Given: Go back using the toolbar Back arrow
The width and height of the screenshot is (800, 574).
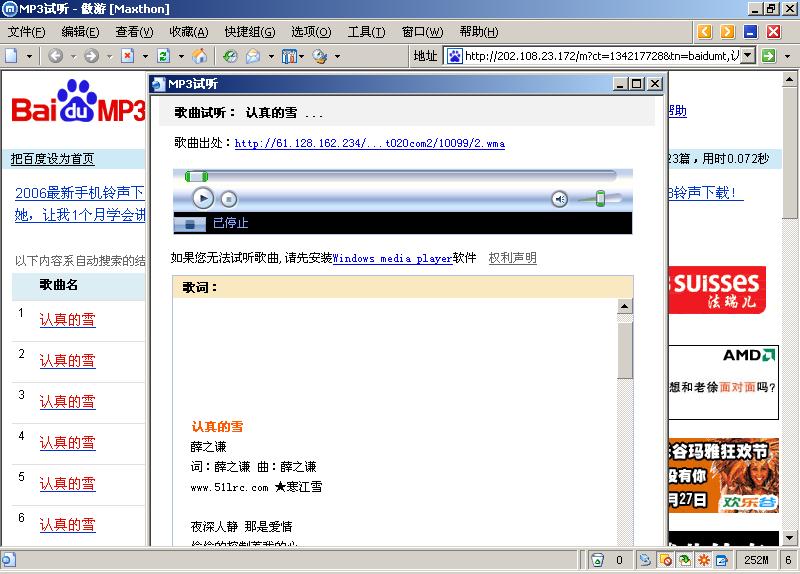Looking at the screenshot, I should 56,56.
